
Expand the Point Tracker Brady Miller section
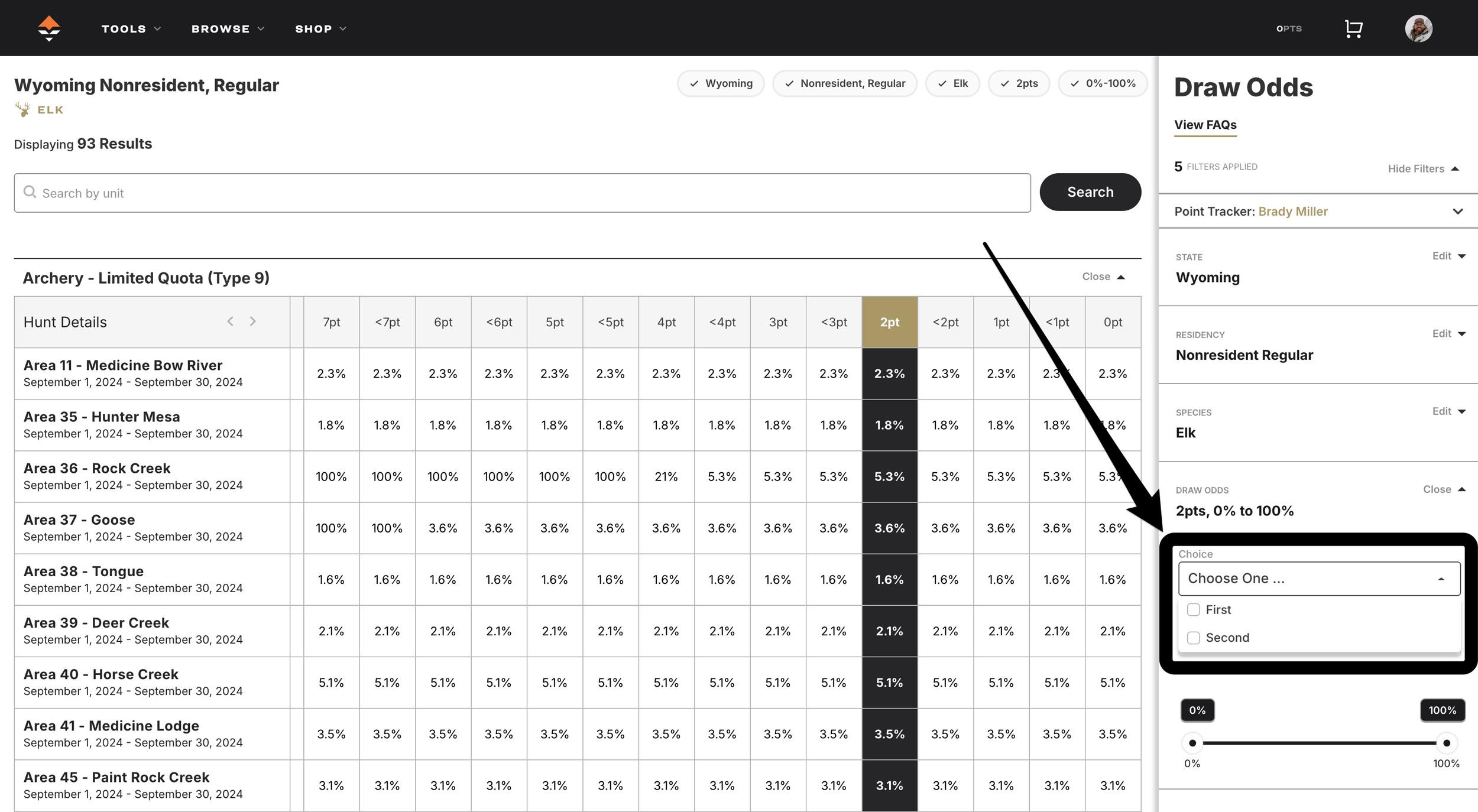tap(1457, 212)
